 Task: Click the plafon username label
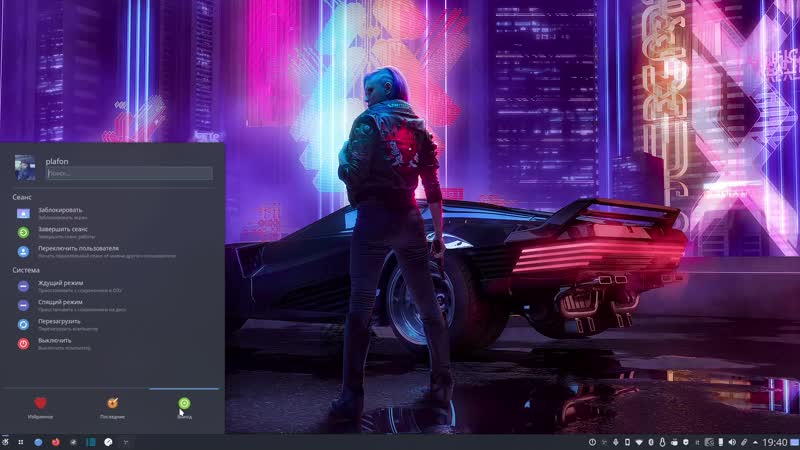click(57, 161)
